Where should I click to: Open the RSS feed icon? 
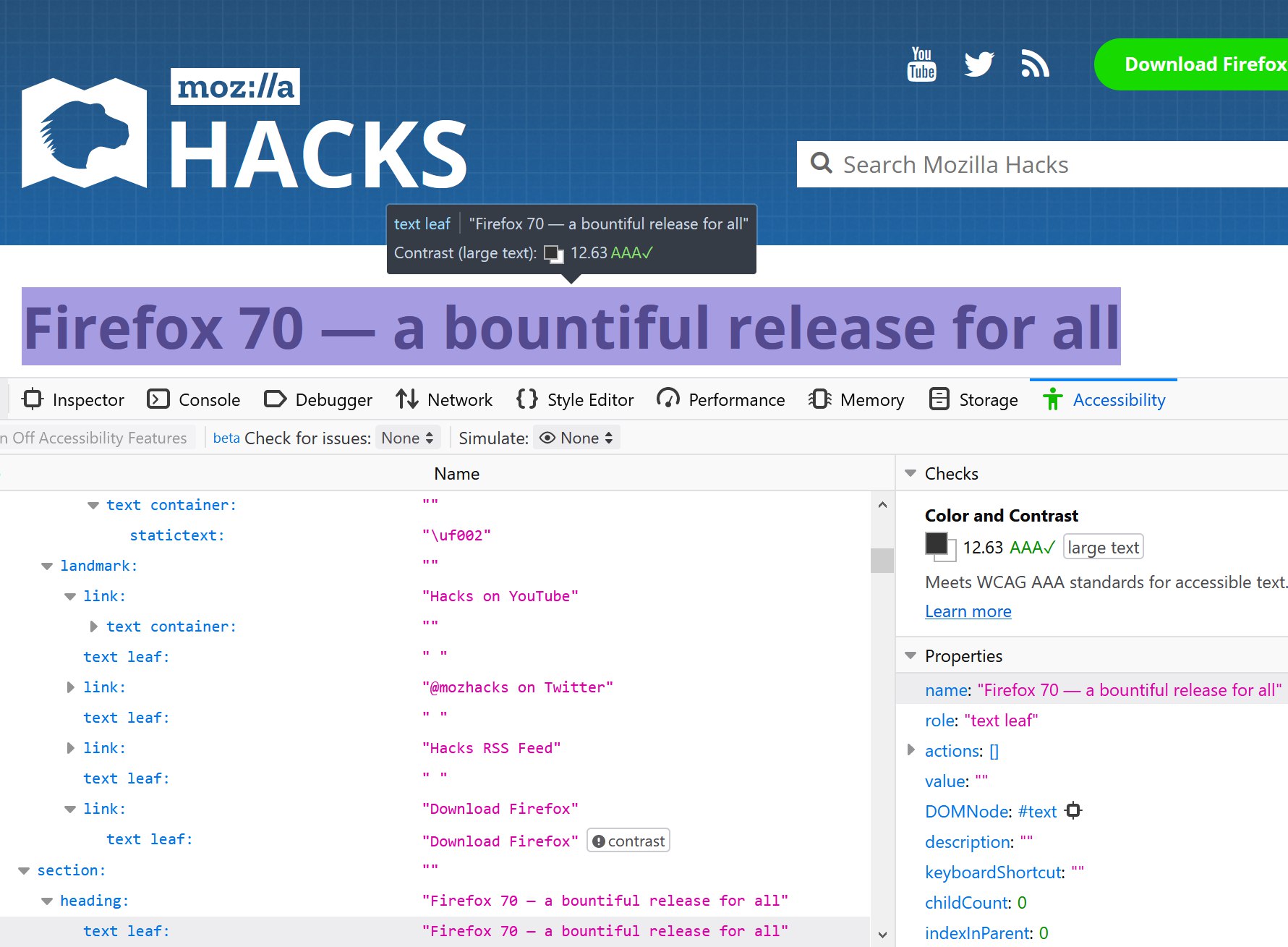coord(1035,64)
